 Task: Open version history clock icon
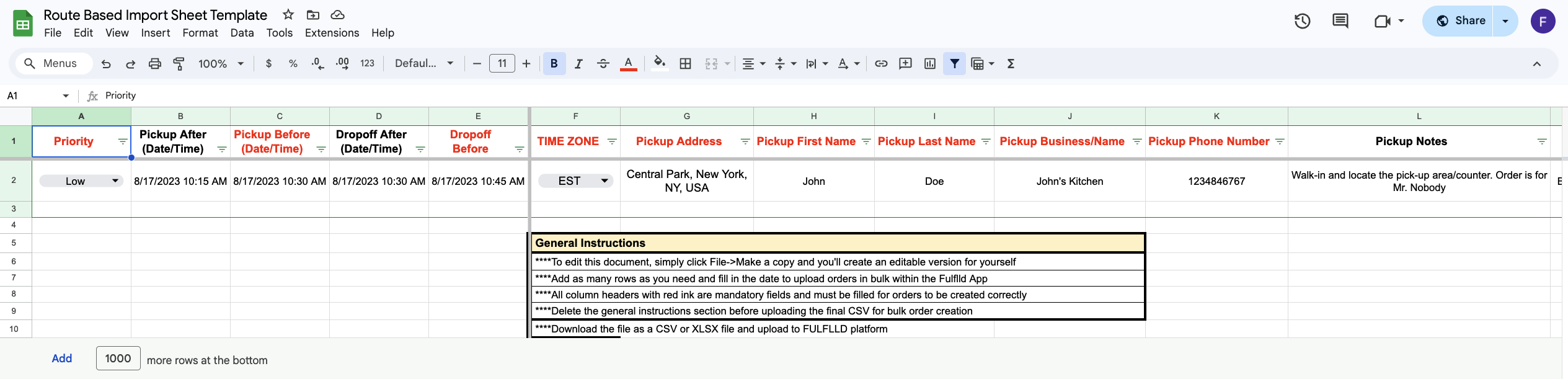1302,21
